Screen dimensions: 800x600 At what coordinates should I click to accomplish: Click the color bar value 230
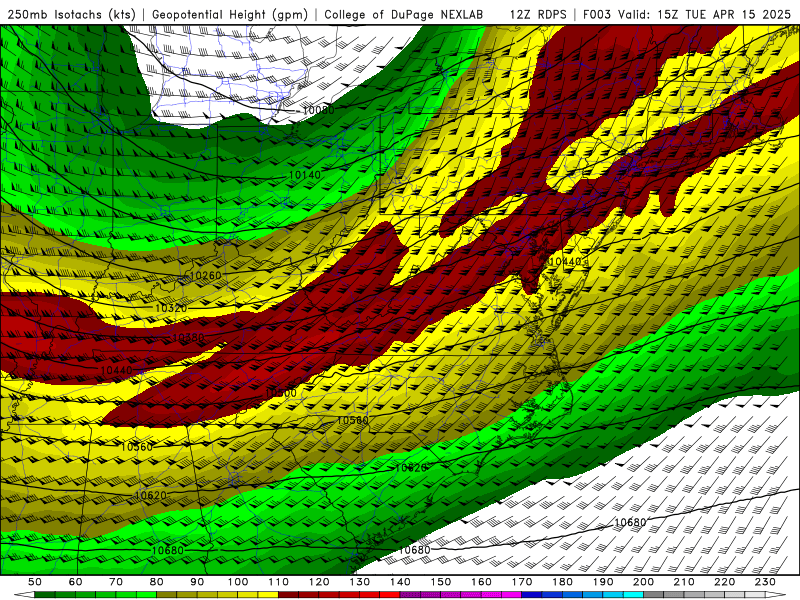[765, 582]
